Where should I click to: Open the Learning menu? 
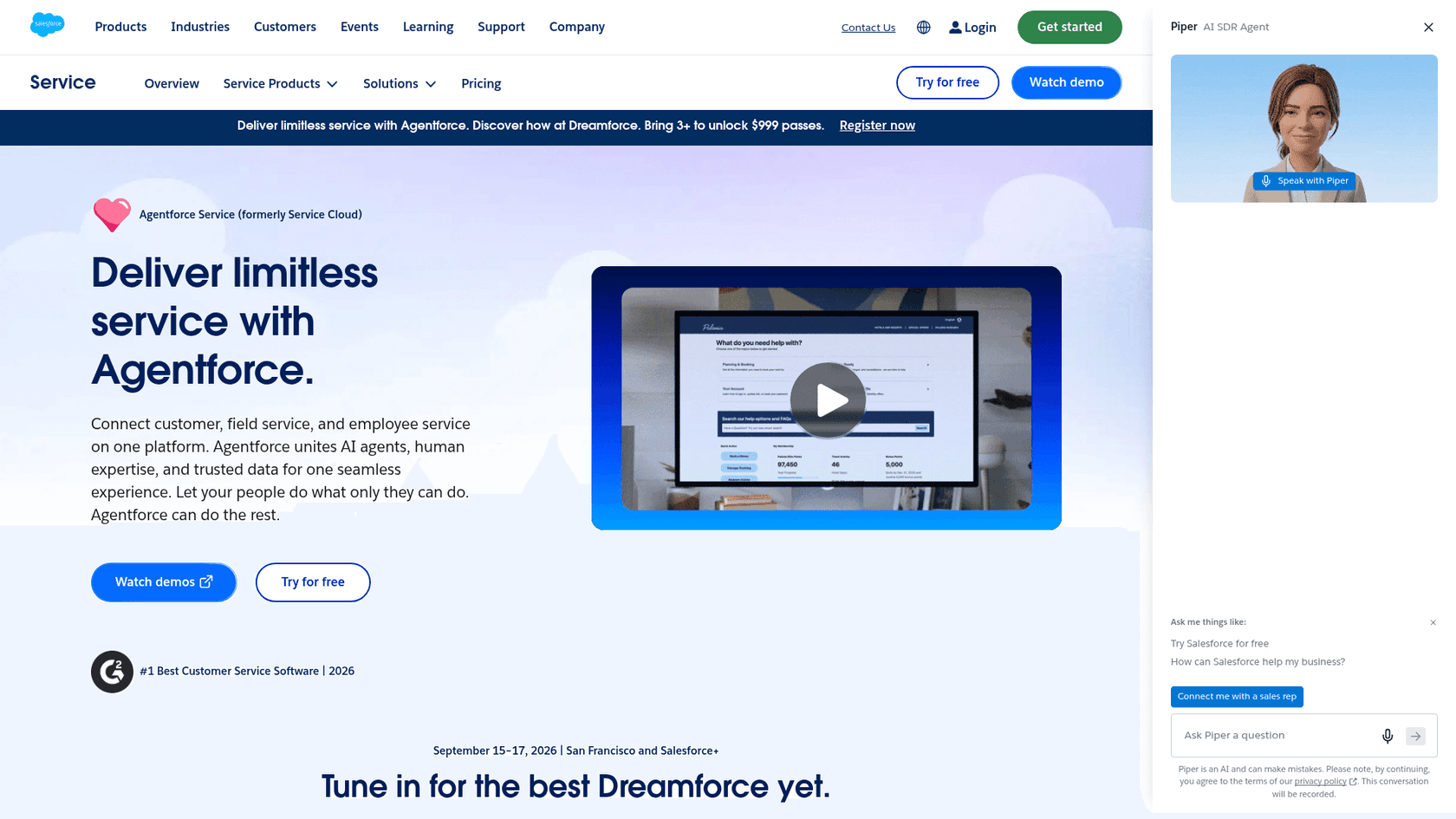[x=428, y=27]
